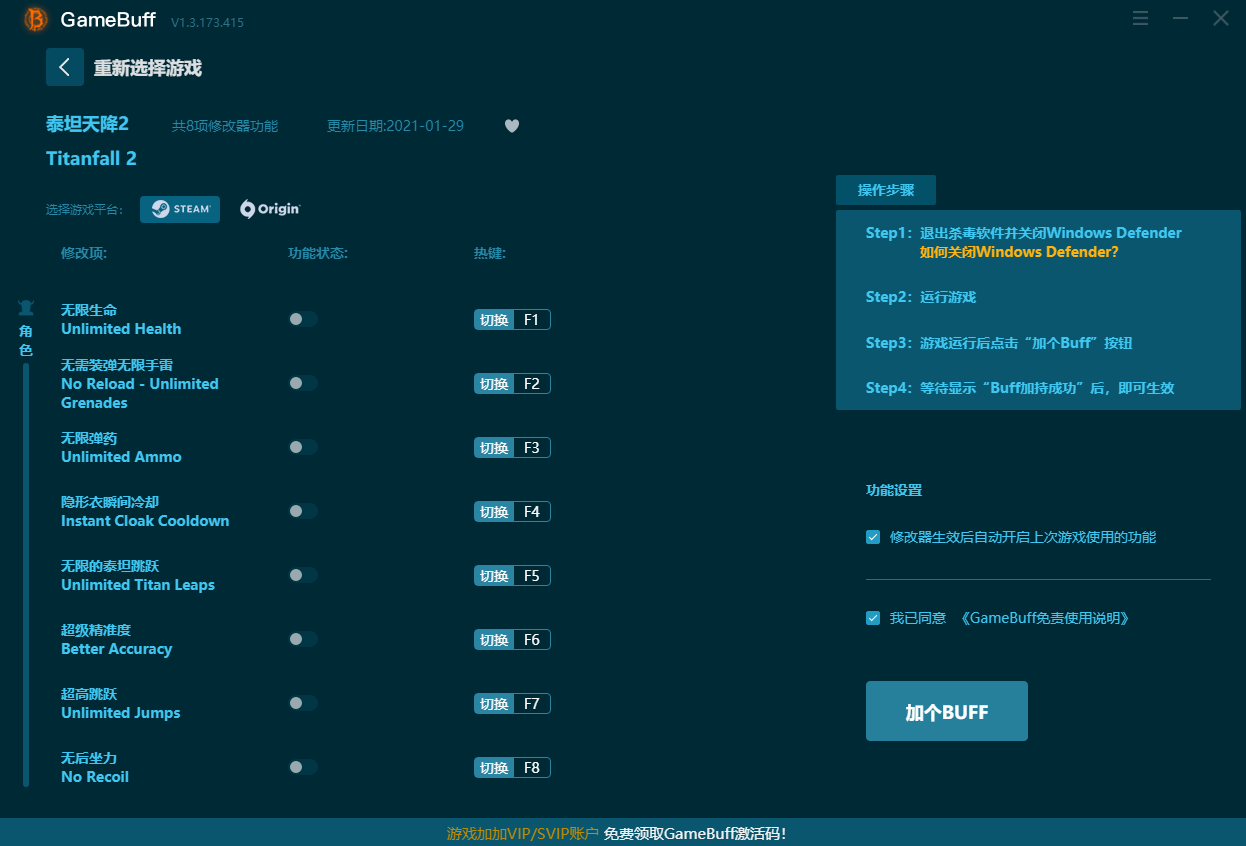The width and height of the screenshot is (1246, 846).
Task: Click the sidebar vertical scrollbar under 角色
Action: coord(26,575)
